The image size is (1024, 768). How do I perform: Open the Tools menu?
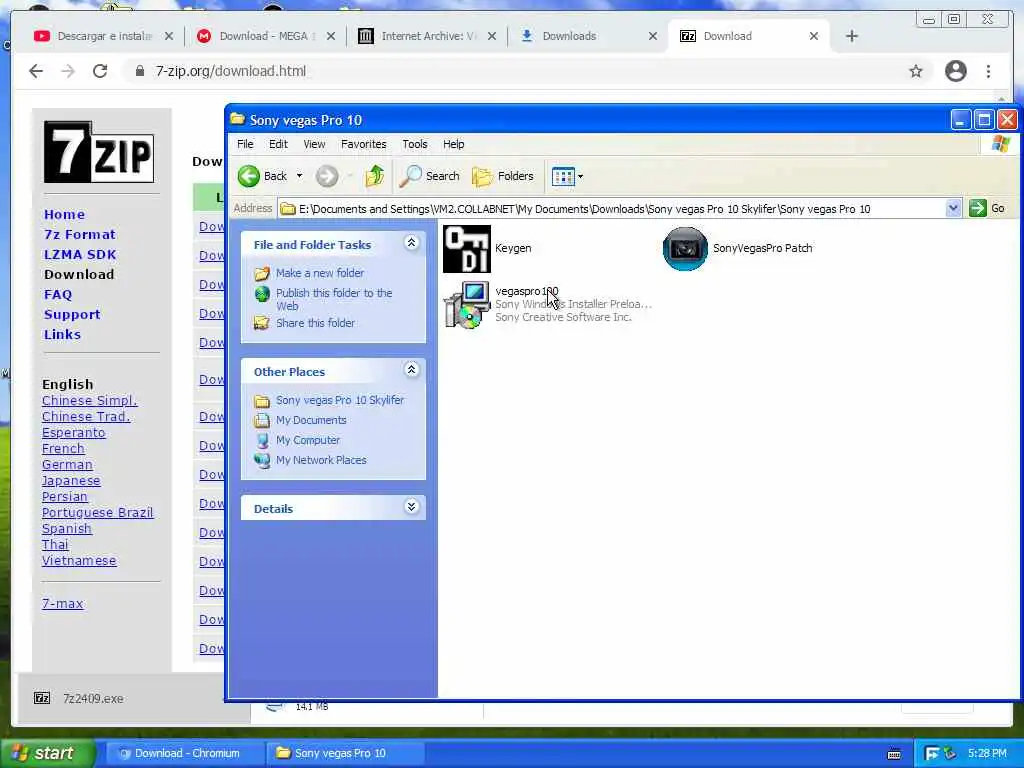(x=415, y=144)
